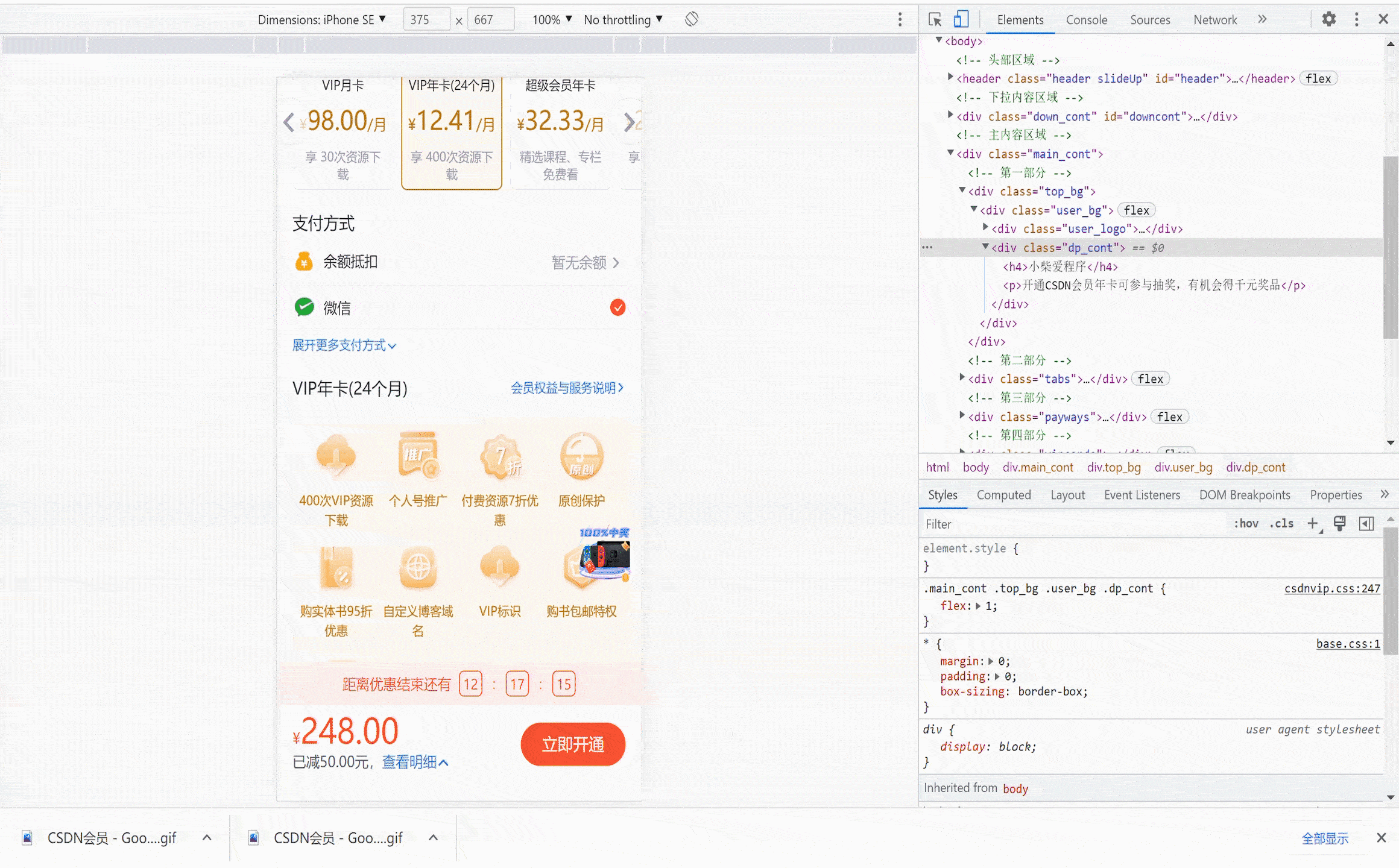Click the Styles Filter input
Image resolution: width=1399 pixels, height=868 pixels.
[x=1073, y=524]
